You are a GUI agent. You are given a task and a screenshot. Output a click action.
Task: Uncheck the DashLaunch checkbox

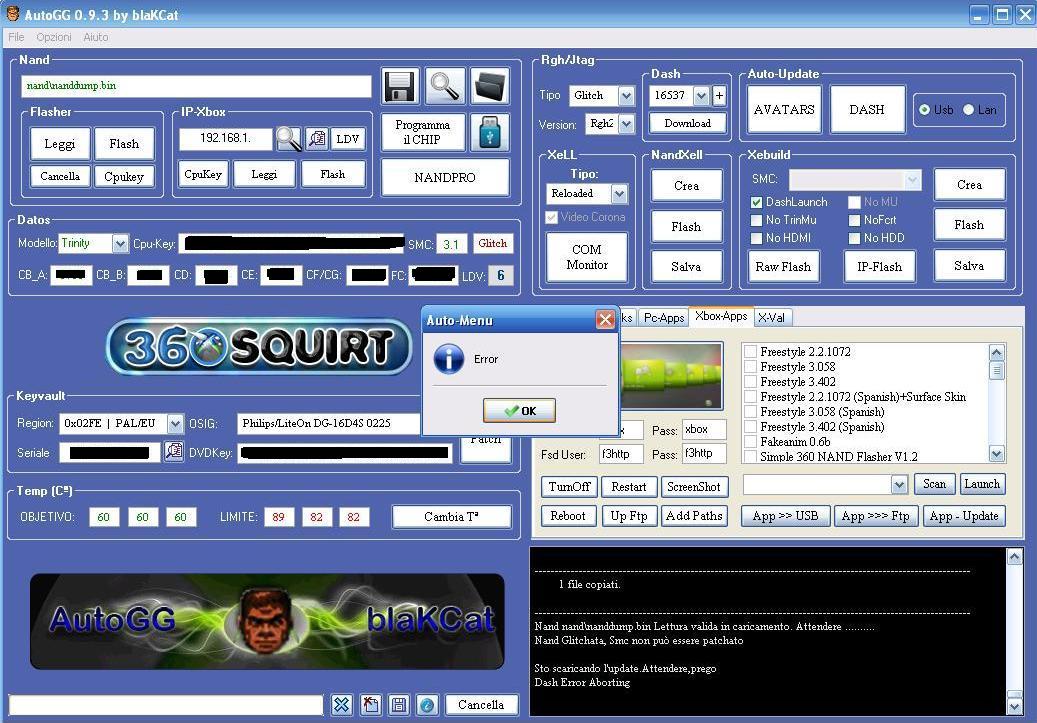[x=757, y=202]
